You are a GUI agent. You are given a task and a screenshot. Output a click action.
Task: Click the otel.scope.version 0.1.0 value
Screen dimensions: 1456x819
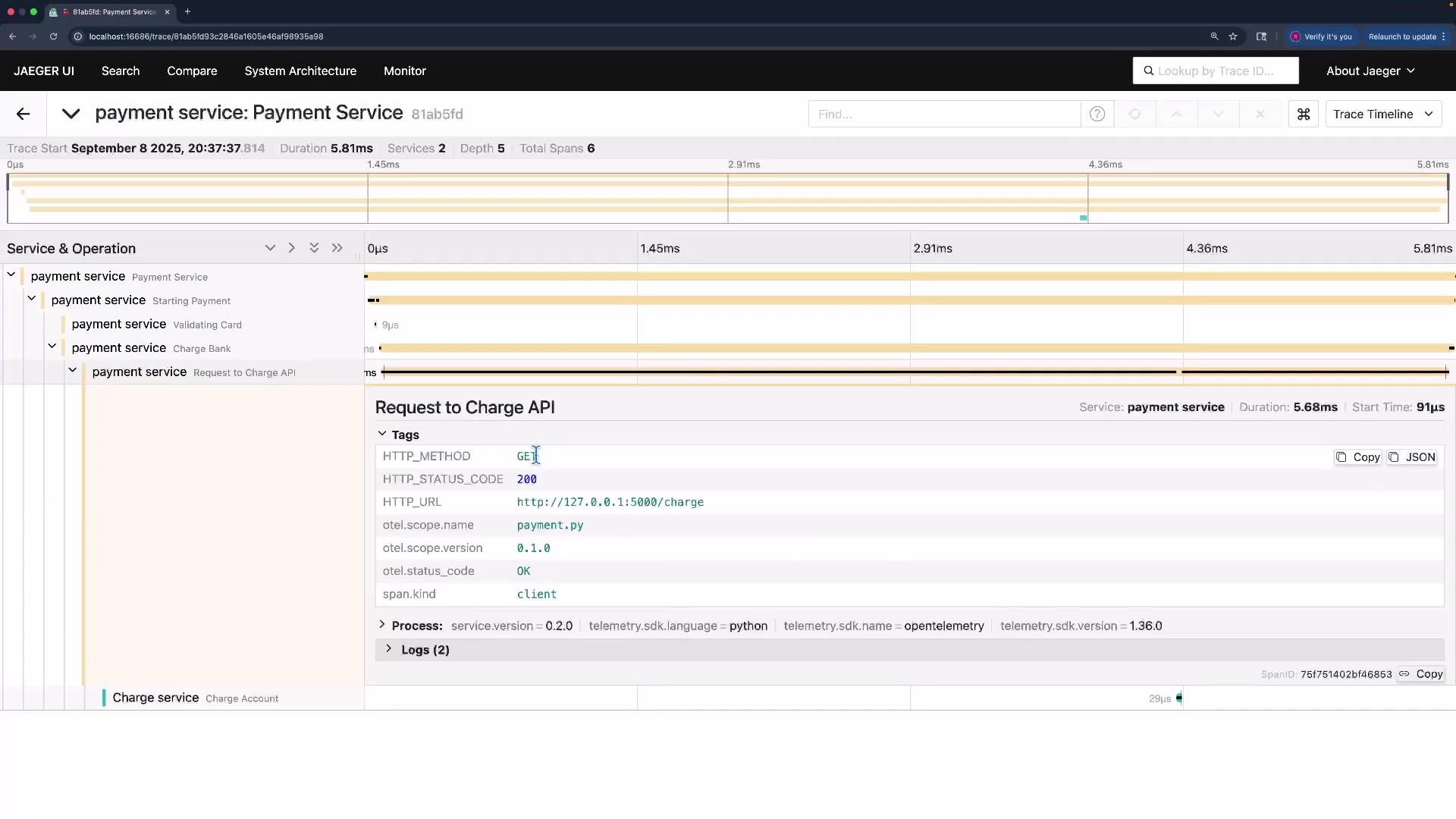pyautogui.click(x=534, y=548)
